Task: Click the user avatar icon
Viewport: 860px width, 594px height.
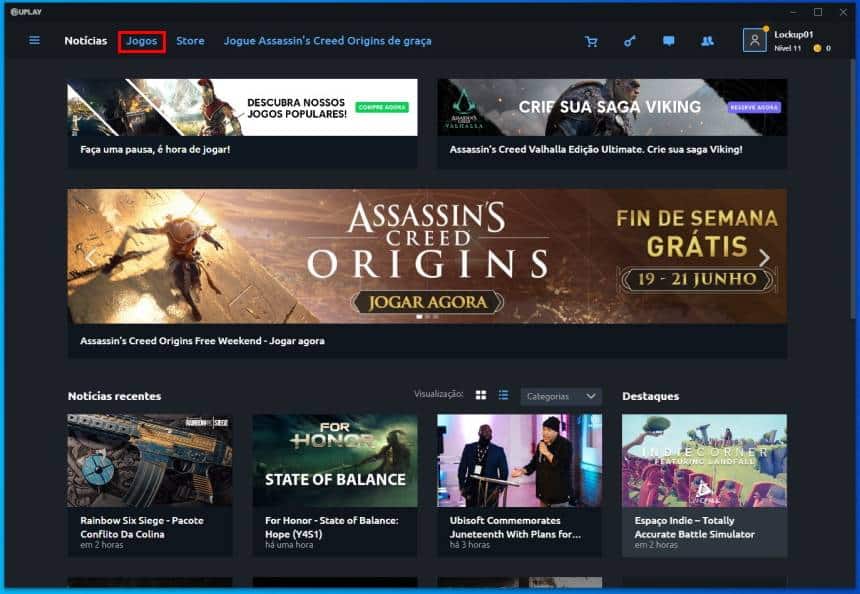Action: (x=755, y=40)
